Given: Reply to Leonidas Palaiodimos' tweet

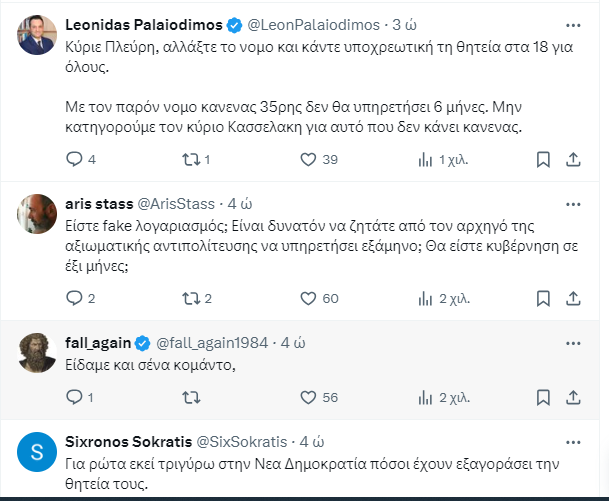Looking at the screenshot, I should click(74, 159).
